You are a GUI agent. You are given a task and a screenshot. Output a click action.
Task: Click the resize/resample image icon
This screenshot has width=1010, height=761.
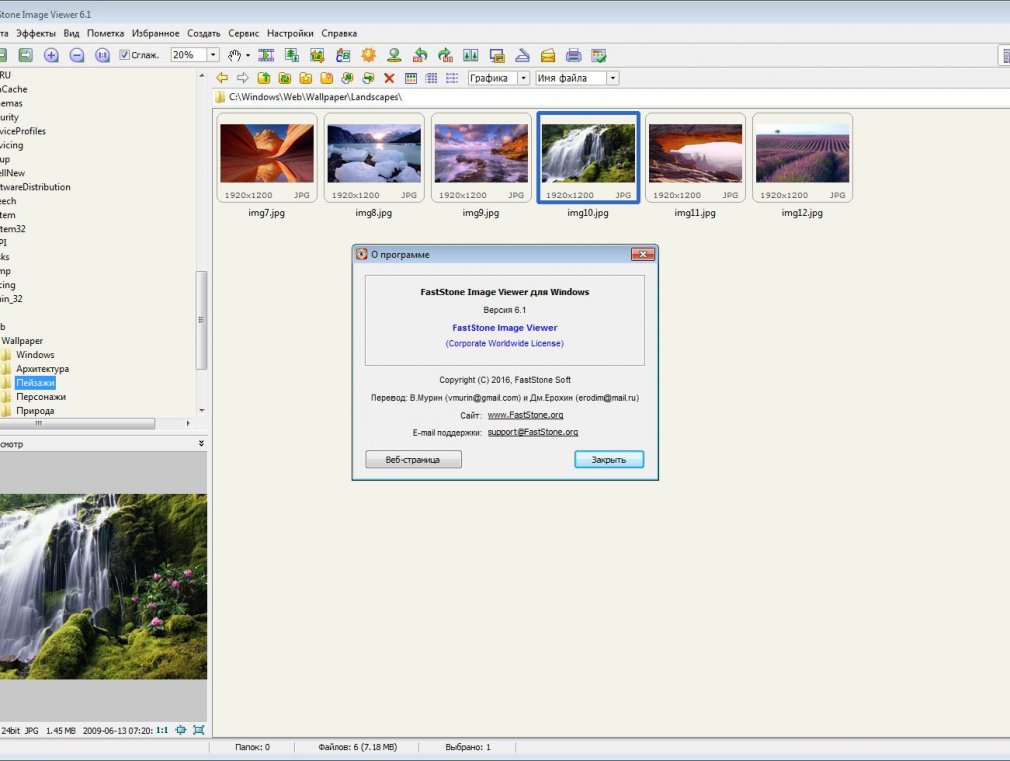[292, 55]
